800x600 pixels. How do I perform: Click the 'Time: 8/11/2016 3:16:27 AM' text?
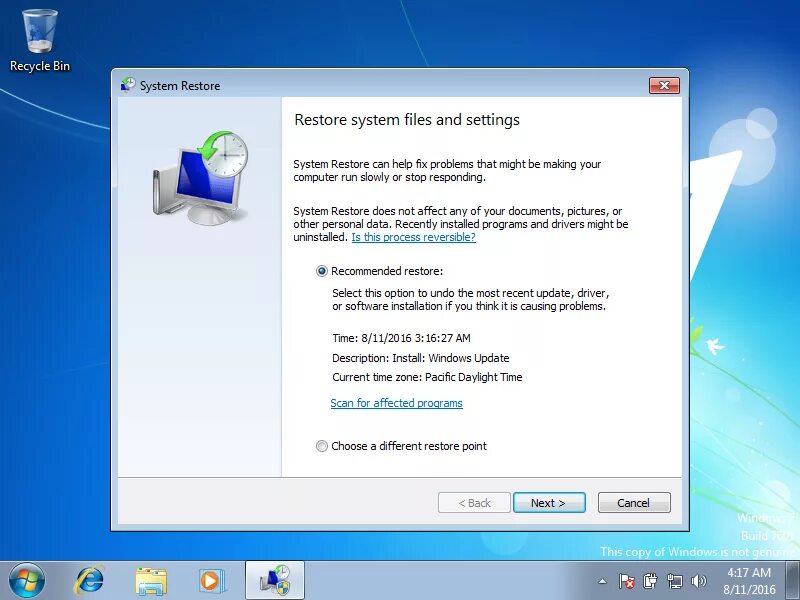401,338
